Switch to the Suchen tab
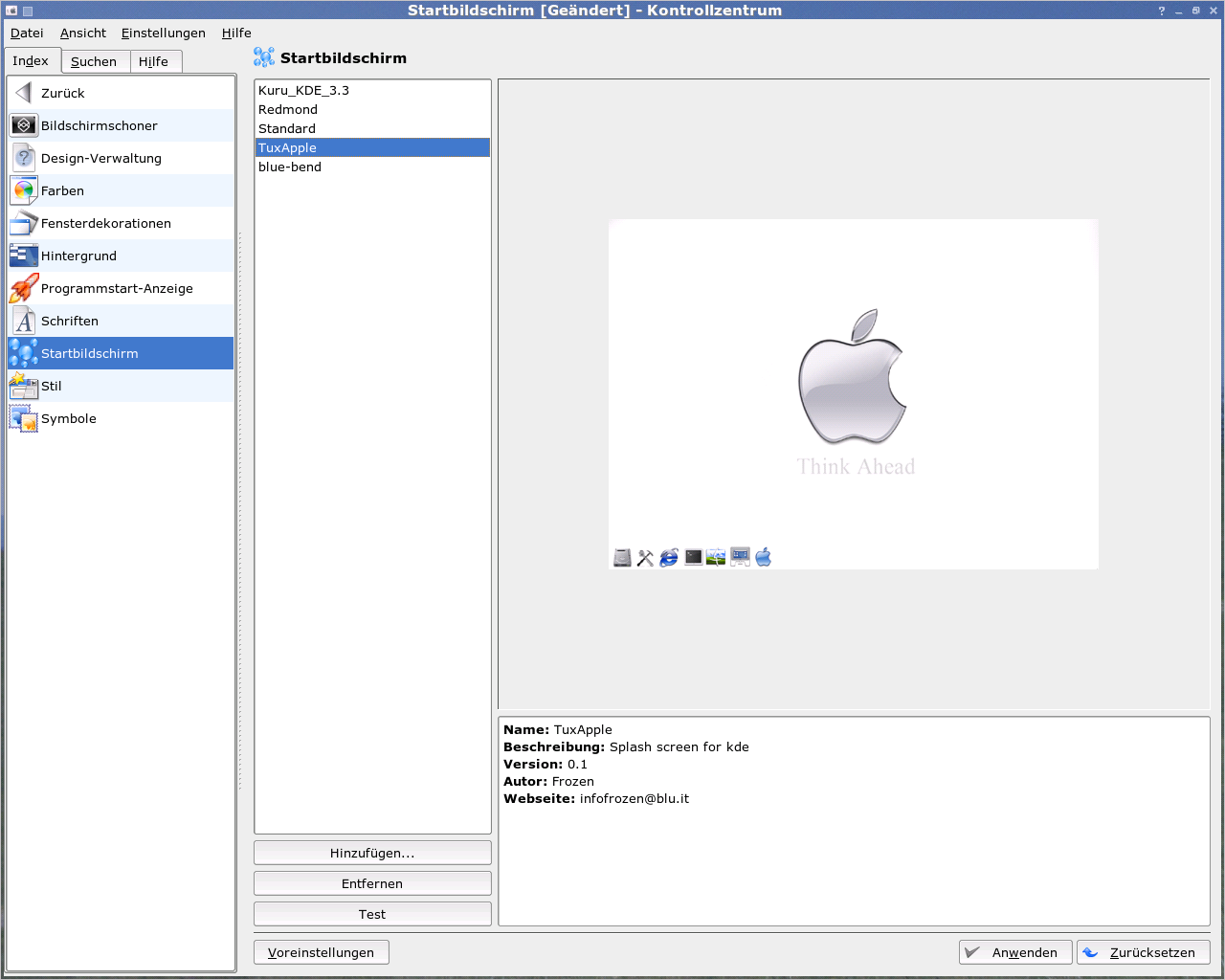Image resolution: width=1225 pixels, height=980 pixels. (94, 61)
